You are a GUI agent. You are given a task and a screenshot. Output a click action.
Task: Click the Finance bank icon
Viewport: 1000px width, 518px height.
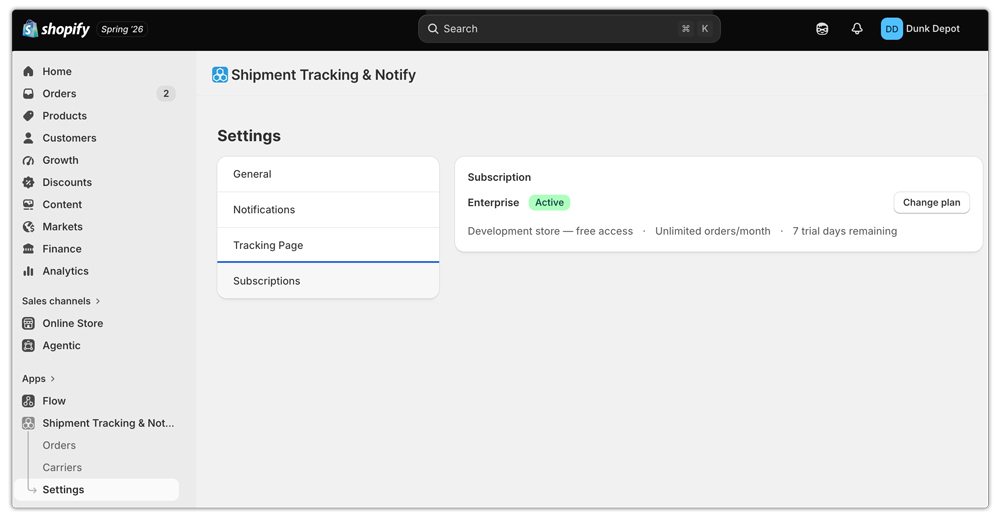coord(28,249)
